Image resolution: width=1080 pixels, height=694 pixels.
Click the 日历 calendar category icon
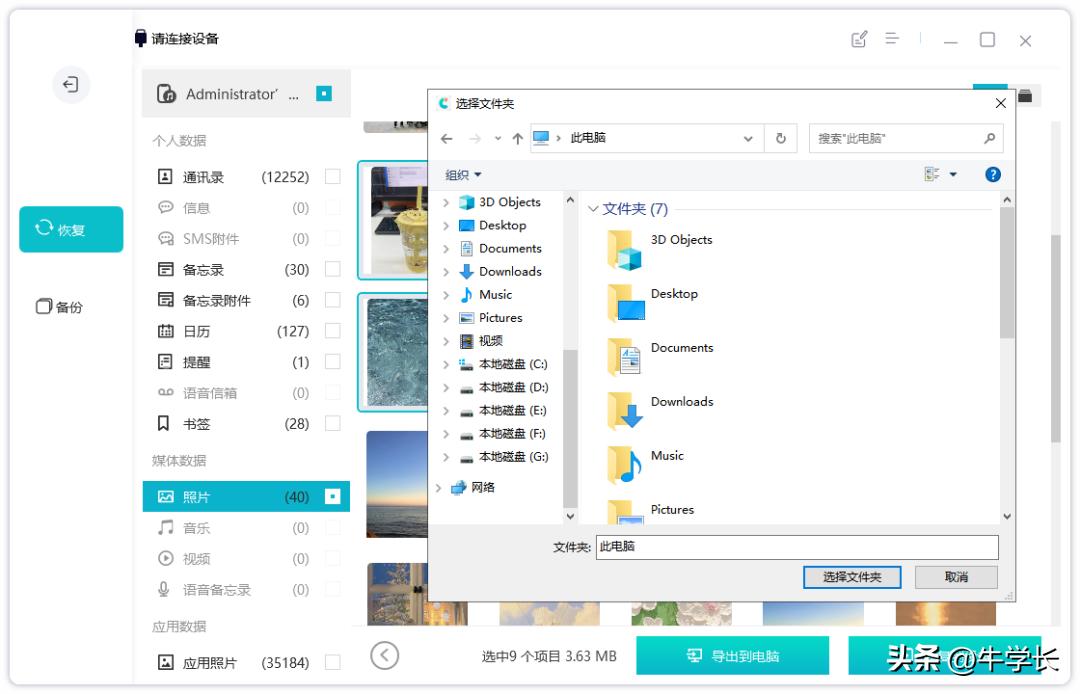167,330
